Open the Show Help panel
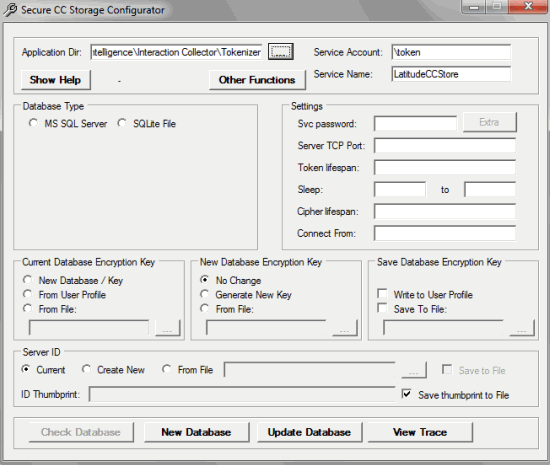 (x=55, y=80)
